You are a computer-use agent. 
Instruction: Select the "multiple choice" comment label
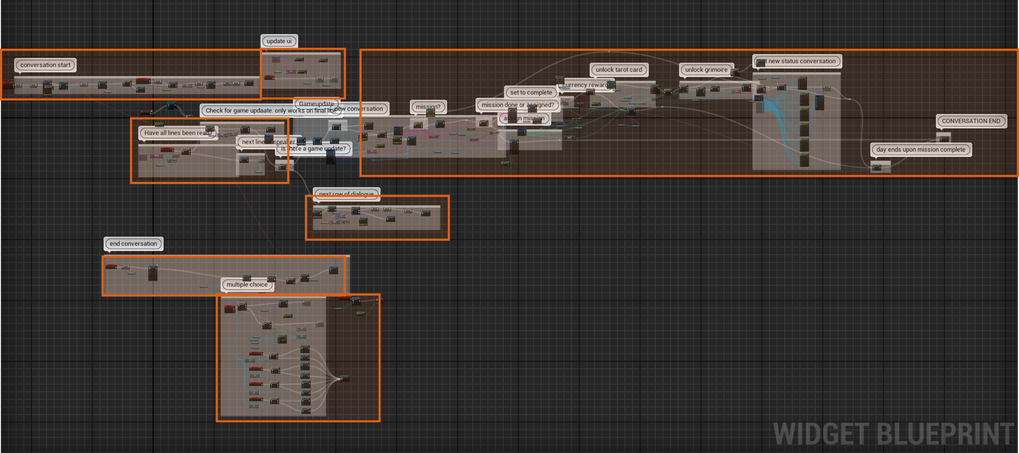pyautogui.click(x=247, y=285)
